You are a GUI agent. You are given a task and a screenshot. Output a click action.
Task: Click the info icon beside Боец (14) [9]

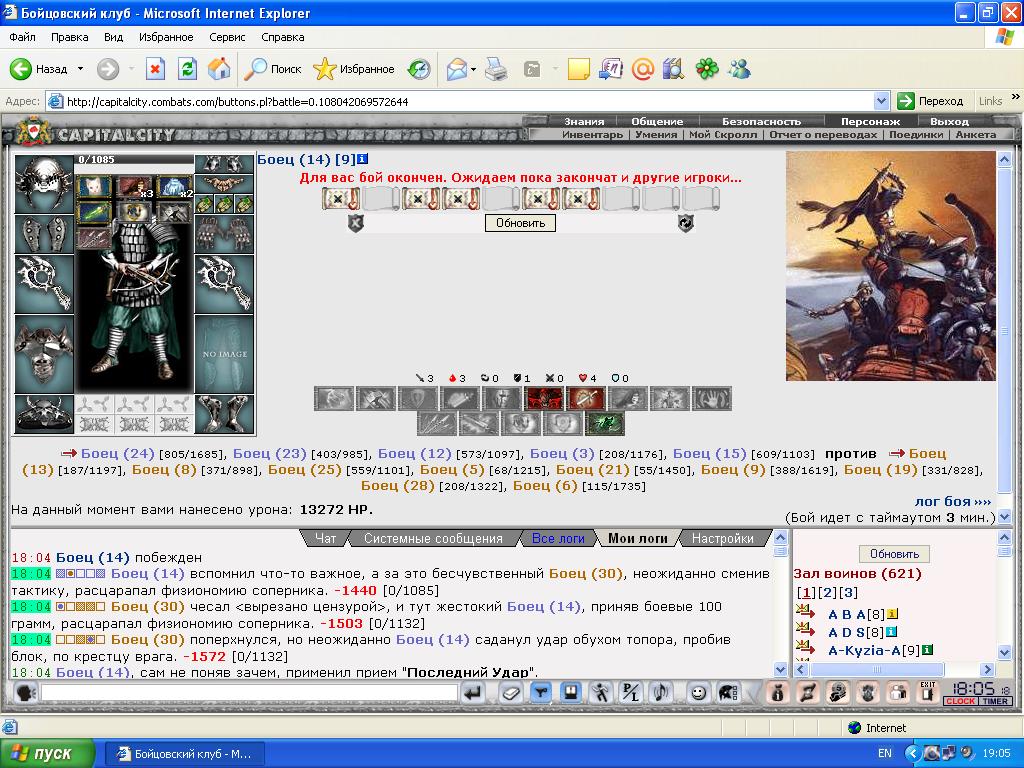click(363, 159)
